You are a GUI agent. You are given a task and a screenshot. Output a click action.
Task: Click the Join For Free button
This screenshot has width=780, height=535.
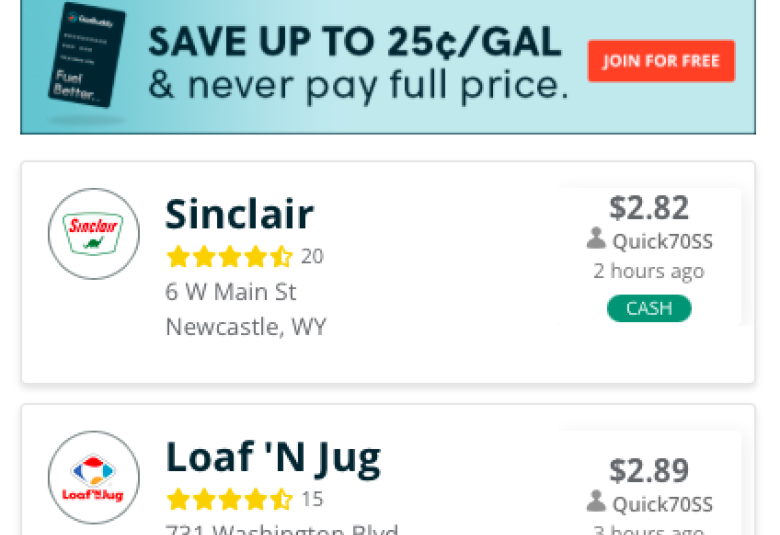click(x=661, y=61)
